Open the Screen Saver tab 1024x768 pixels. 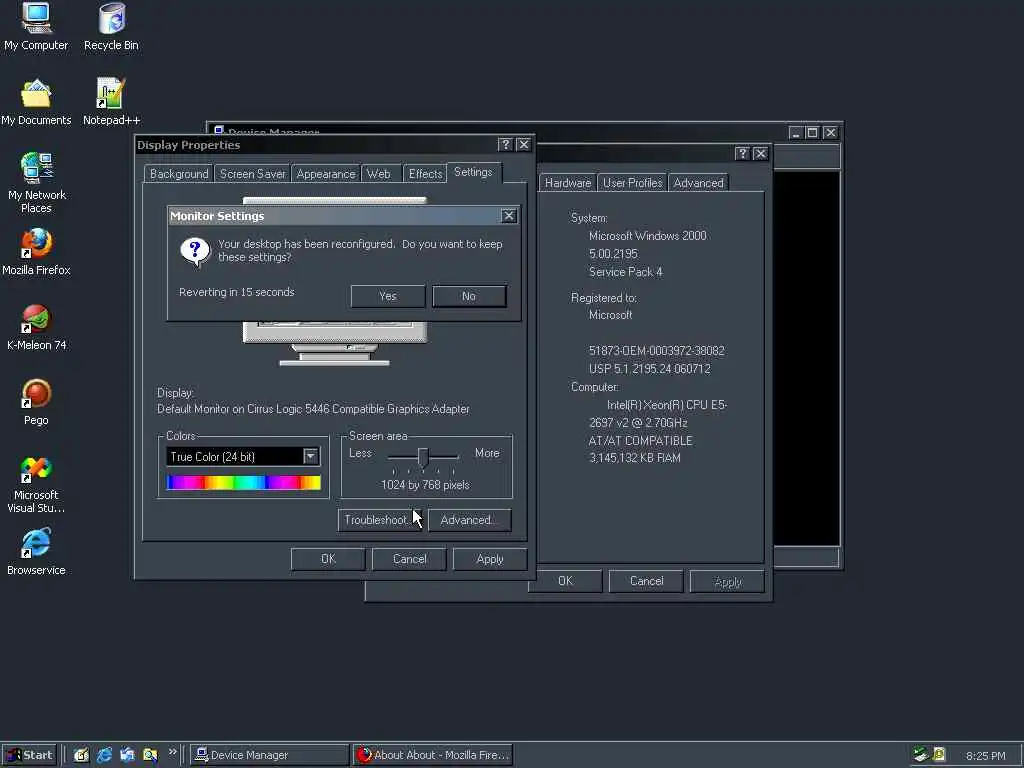252,174
